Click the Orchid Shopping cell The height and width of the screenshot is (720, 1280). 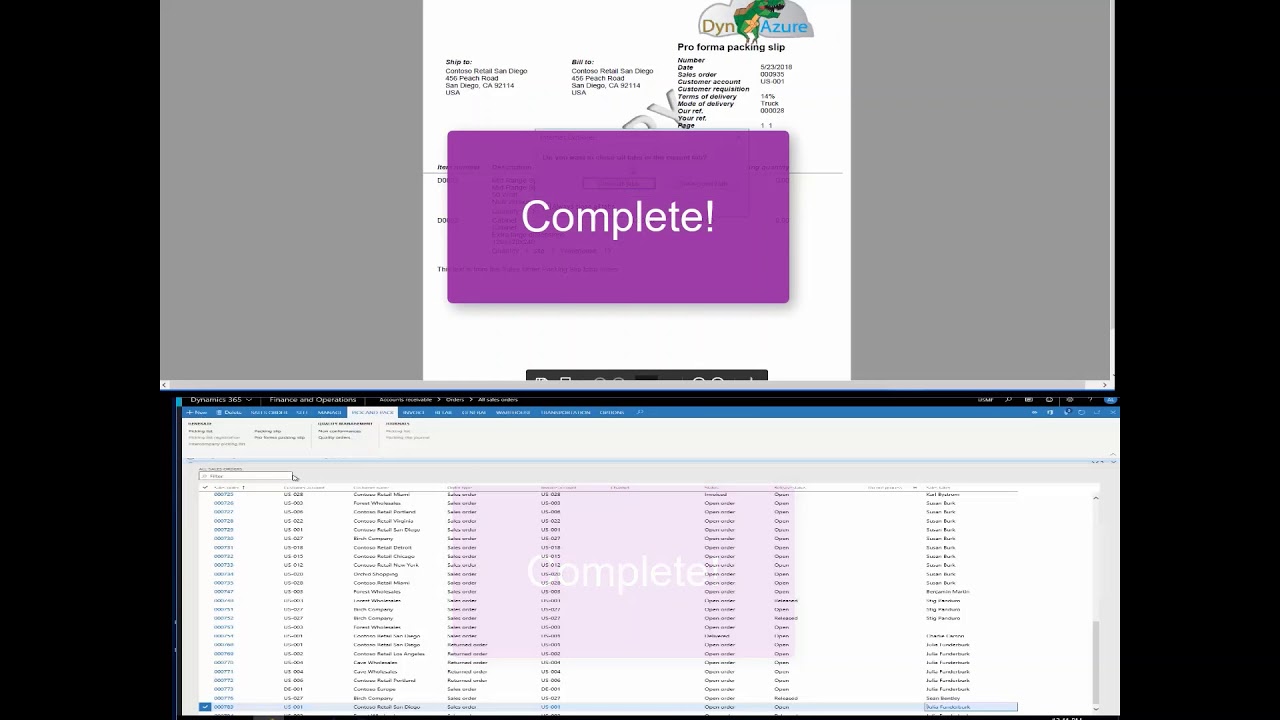(x=375, y=574)
